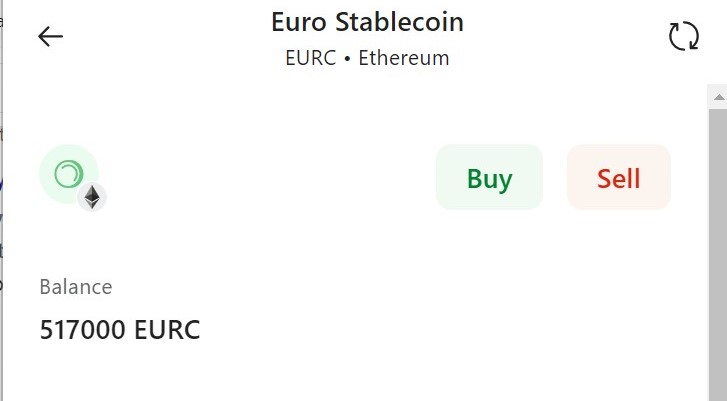This screenshot has width=727, height=401.
Task: Select the 517000 balance amount
Action: pyautogui.click(x=83, y=330)
